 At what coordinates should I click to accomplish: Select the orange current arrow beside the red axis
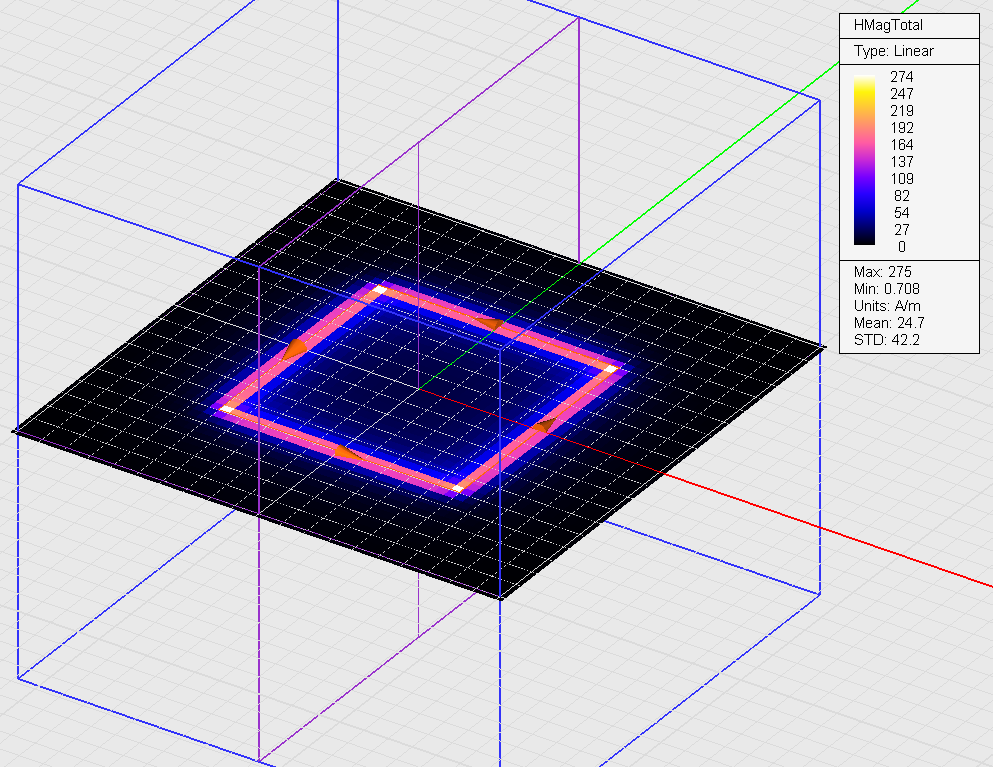pyautogui.click(x=543, y=425)
